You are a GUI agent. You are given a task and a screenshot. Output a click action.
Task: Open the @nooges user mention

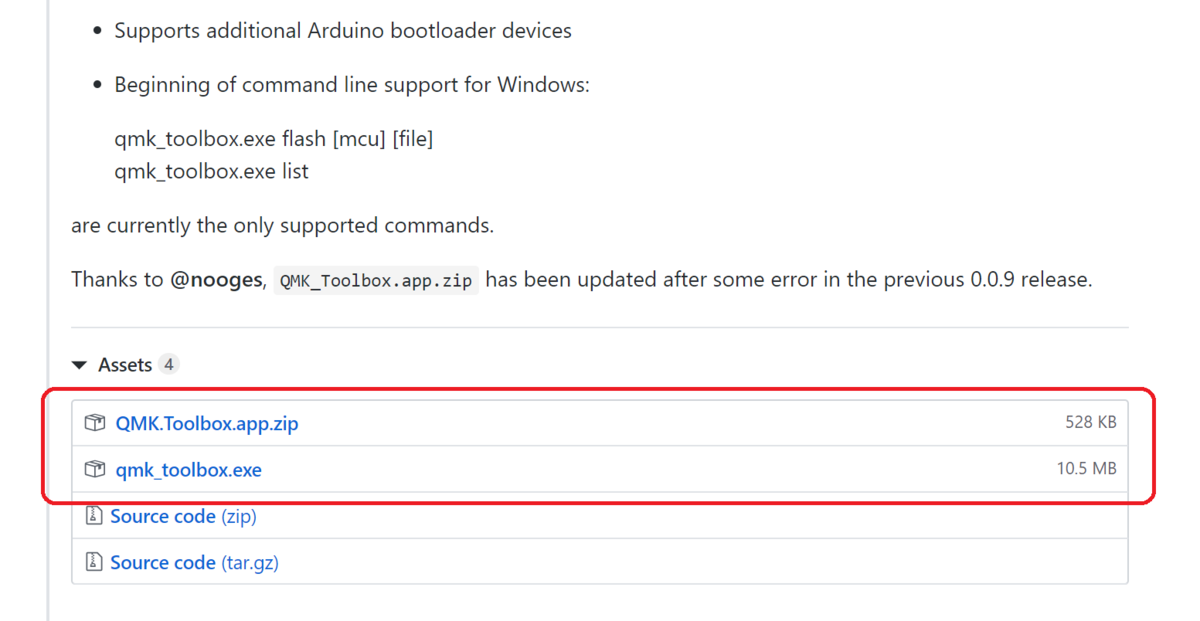tap(216, 280)
